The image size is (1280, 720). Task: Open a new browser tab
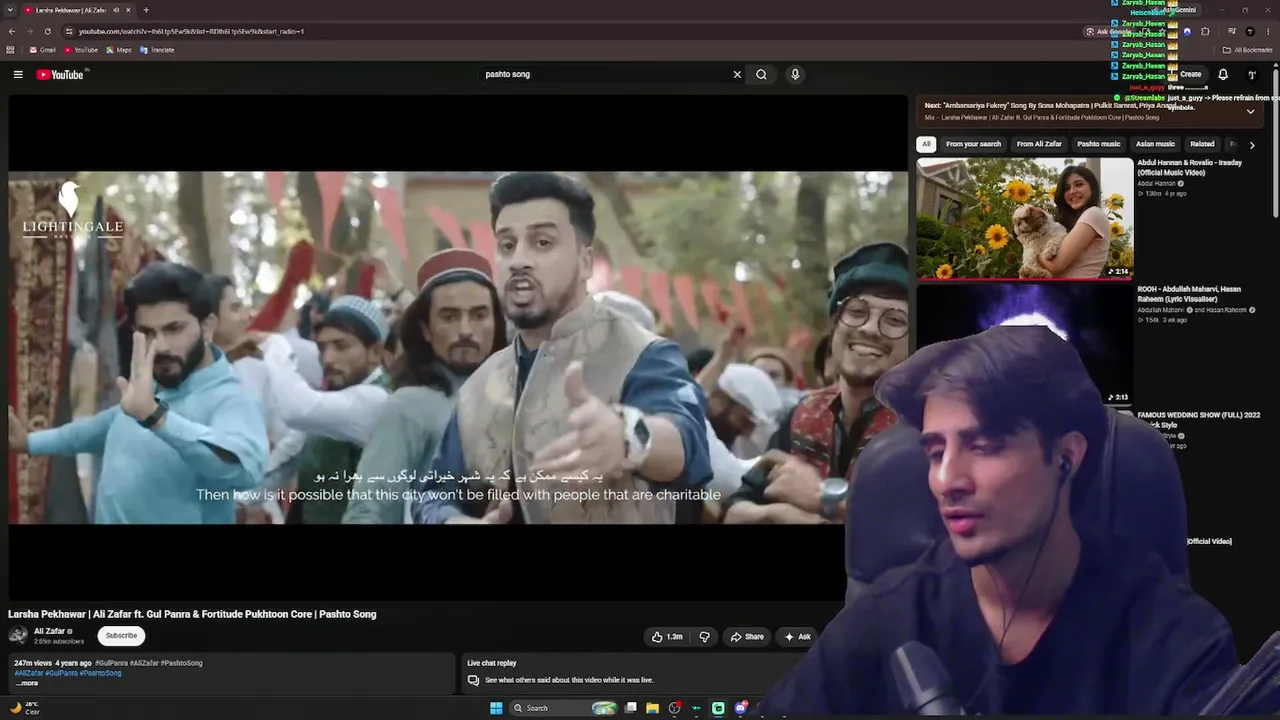[146, 10]
